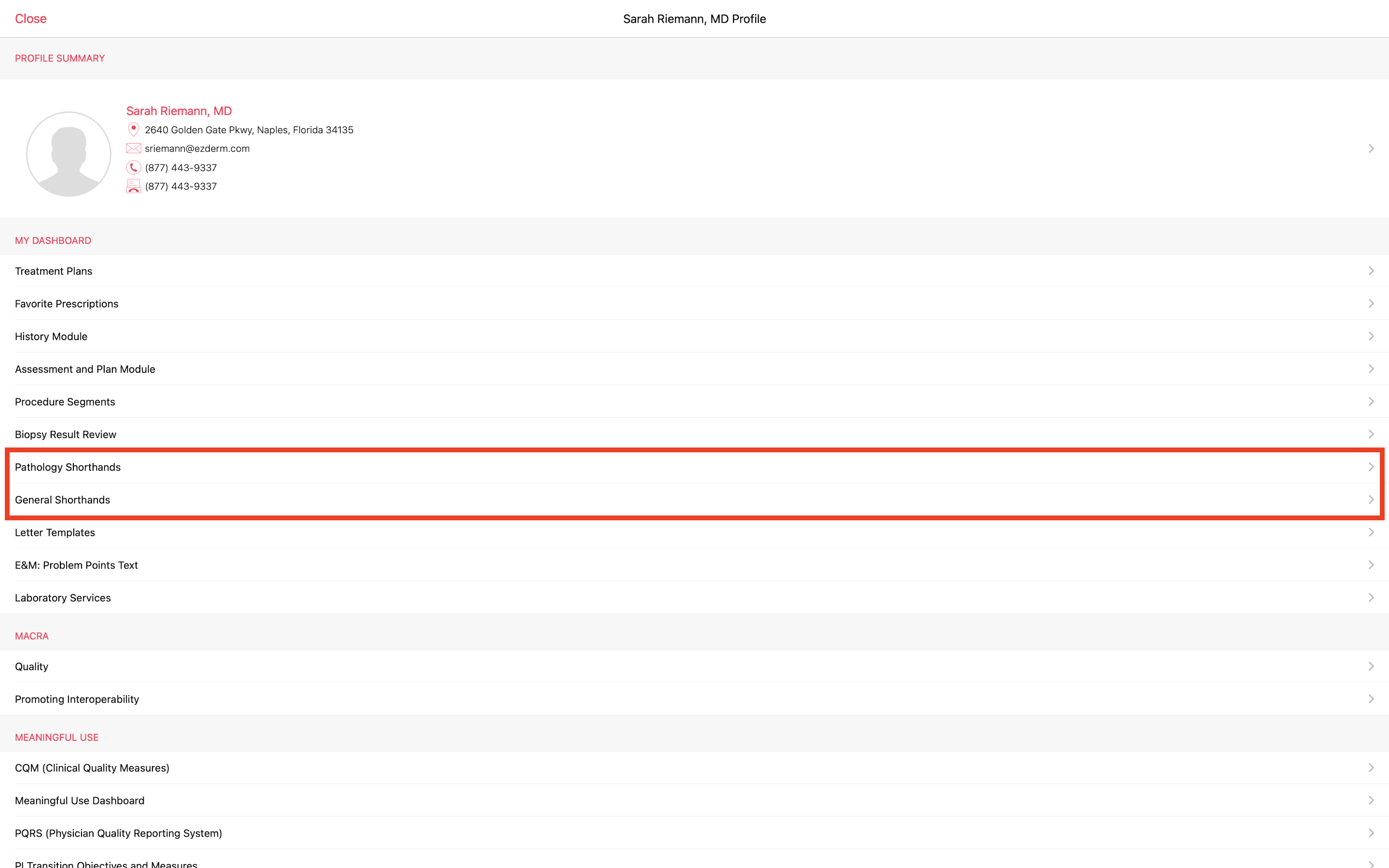Image resolution: width=1389 pixels, height=868 pixels.
Task: Click chevron on Favorite Prescriptions row
Action: (1371, 304)
